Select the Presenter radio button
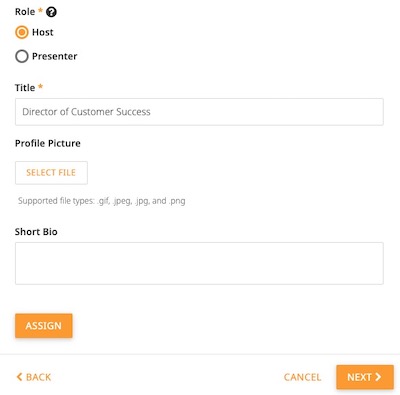Image resolution: width=400 pixels, height=395 pixels. point(22,56)
